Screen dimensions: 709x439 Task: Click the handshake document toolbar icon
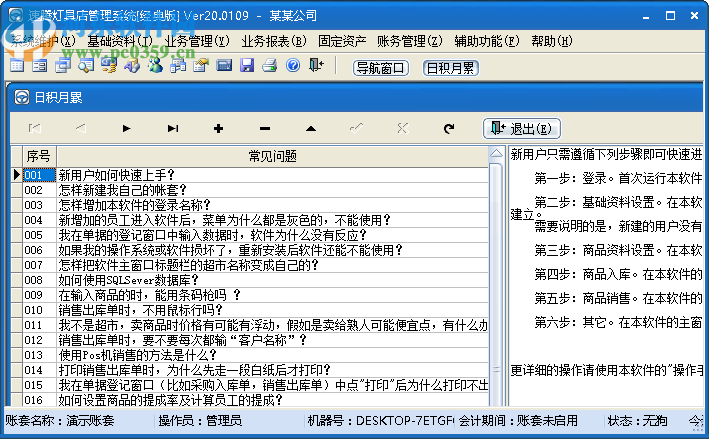201,66
